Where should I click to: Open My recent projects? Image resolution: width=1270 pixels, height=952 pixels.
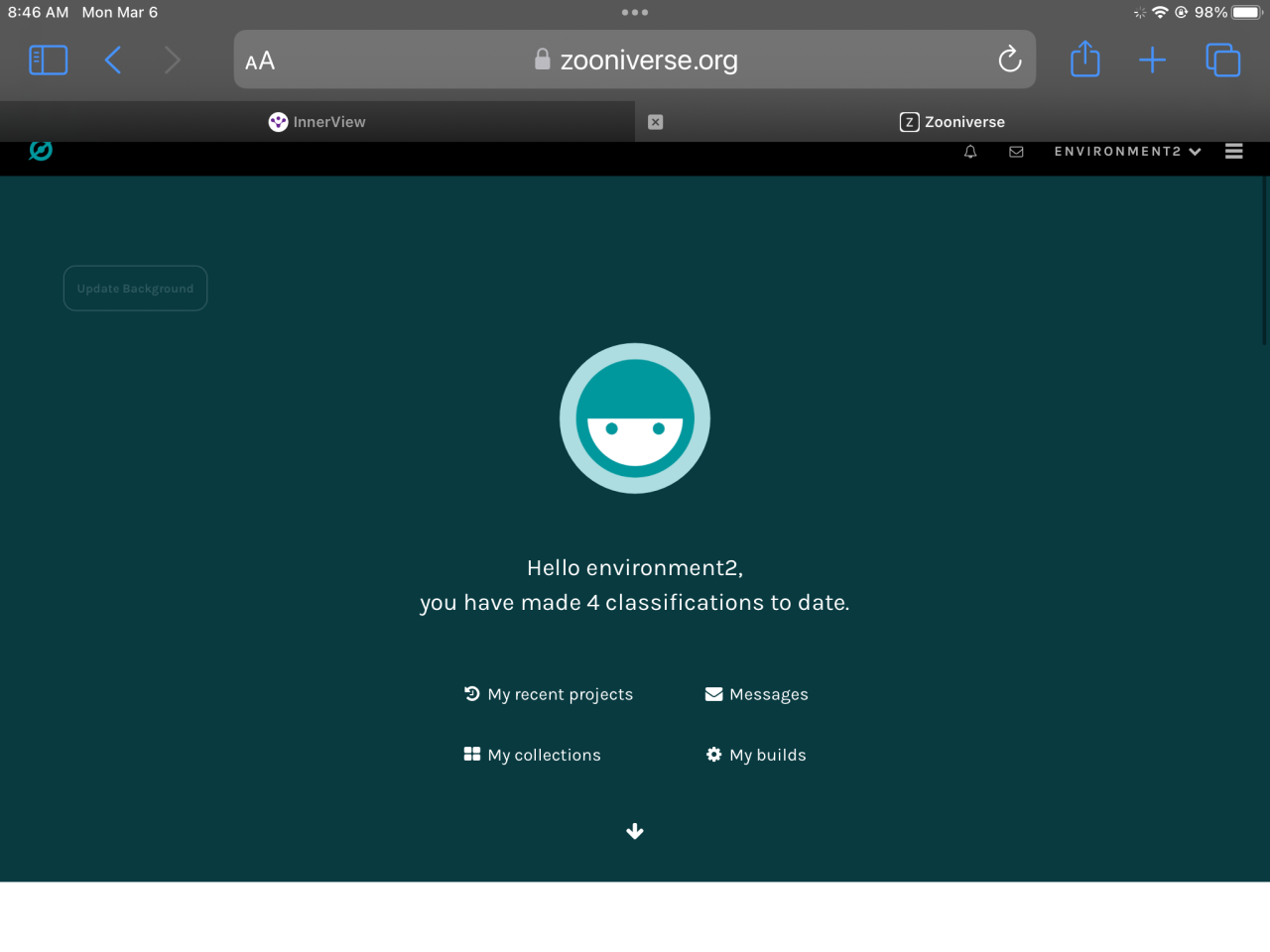tap(549, 694)
